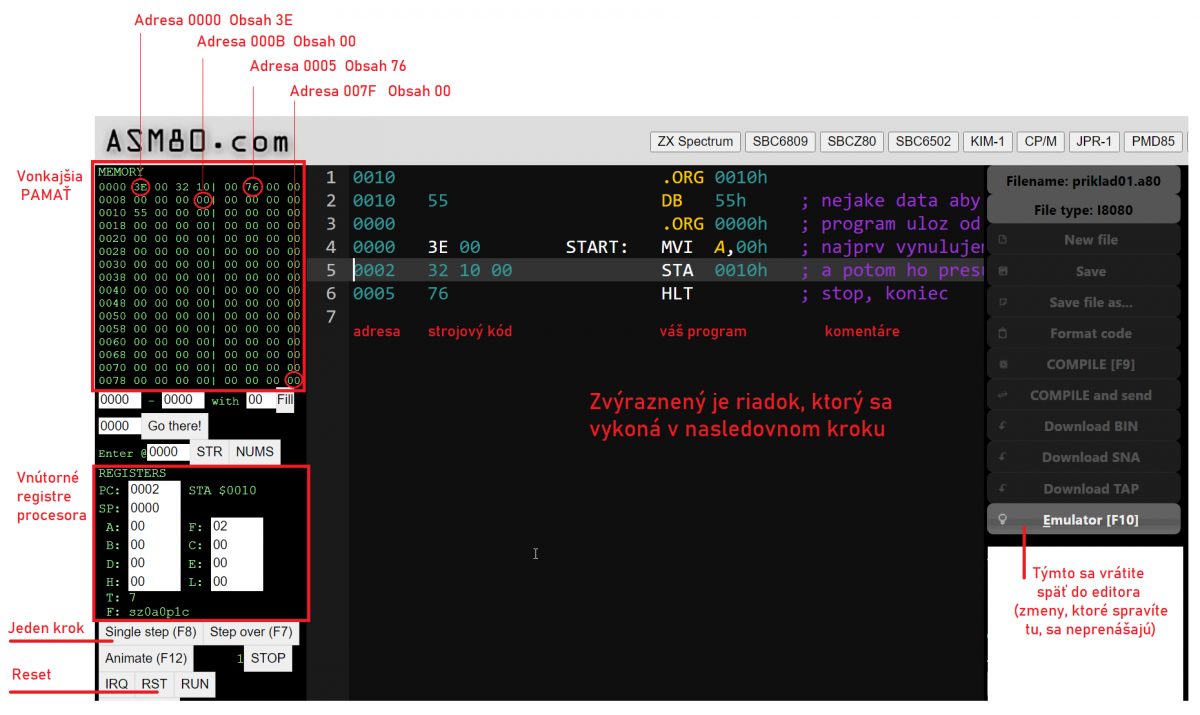Reset the processor with RST
Viewport: 1200px width, 715px height.
coord(154,684)
